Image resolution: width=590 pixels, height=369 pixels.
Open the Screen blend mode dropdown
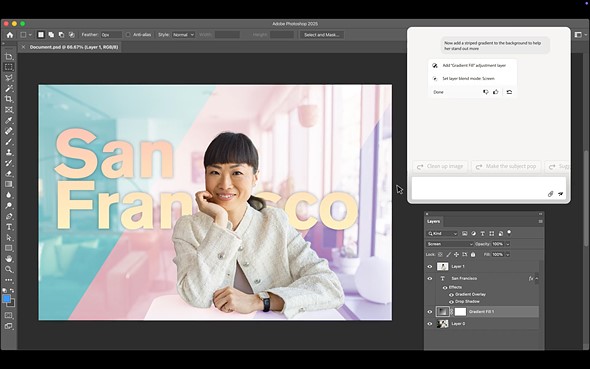tap(450, 244)
